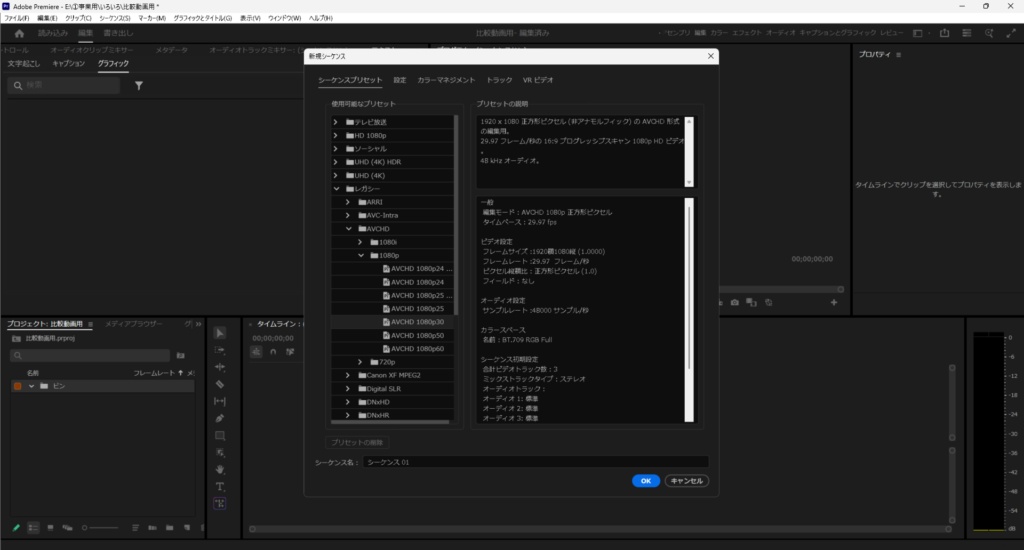
Task: Collapse the レガシー preset folder
Action: [x=336, y=189]
